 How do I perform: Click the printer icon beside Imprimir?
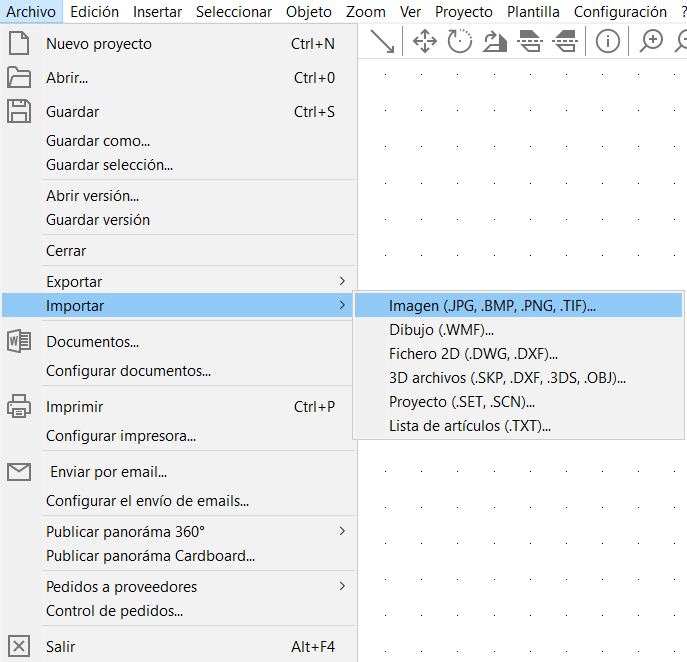point(19,407)
